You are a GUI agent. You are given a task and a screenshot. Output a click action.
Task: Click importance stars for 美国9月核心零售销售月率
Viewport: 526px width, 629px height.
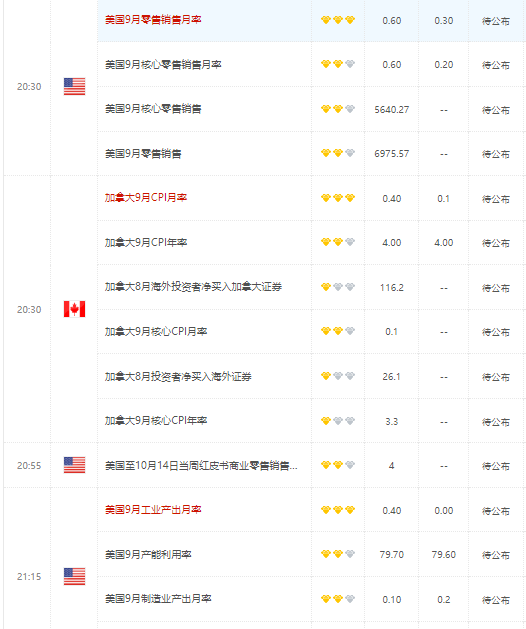click(x=338, y=64)
